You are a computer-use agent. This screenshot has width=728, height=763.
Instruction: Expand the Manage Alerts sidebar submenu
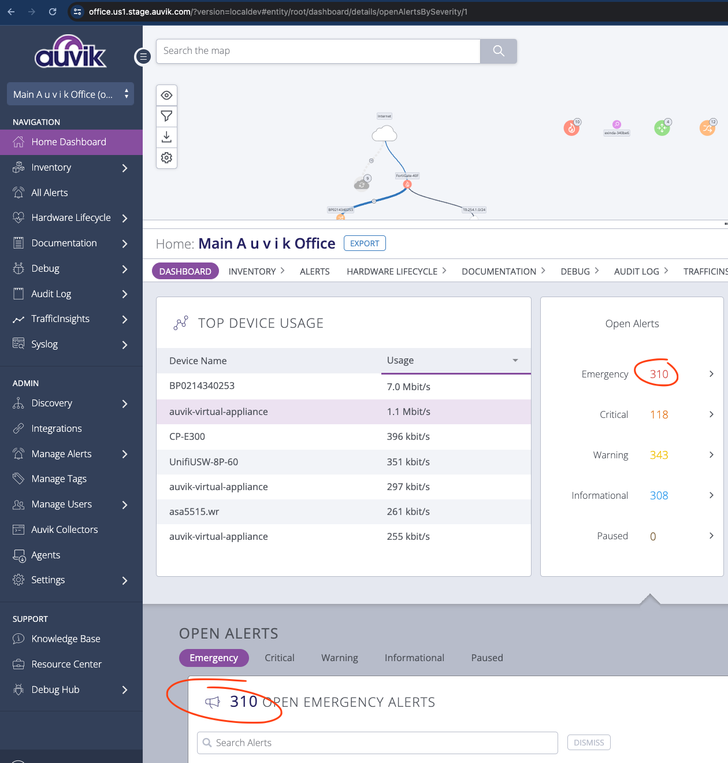[125, 454]
